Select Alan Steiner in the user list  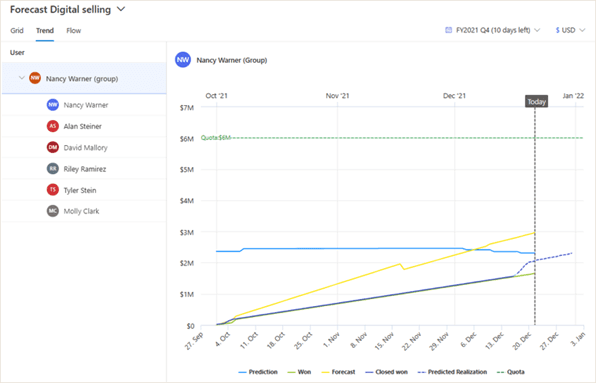click(84, 126)
